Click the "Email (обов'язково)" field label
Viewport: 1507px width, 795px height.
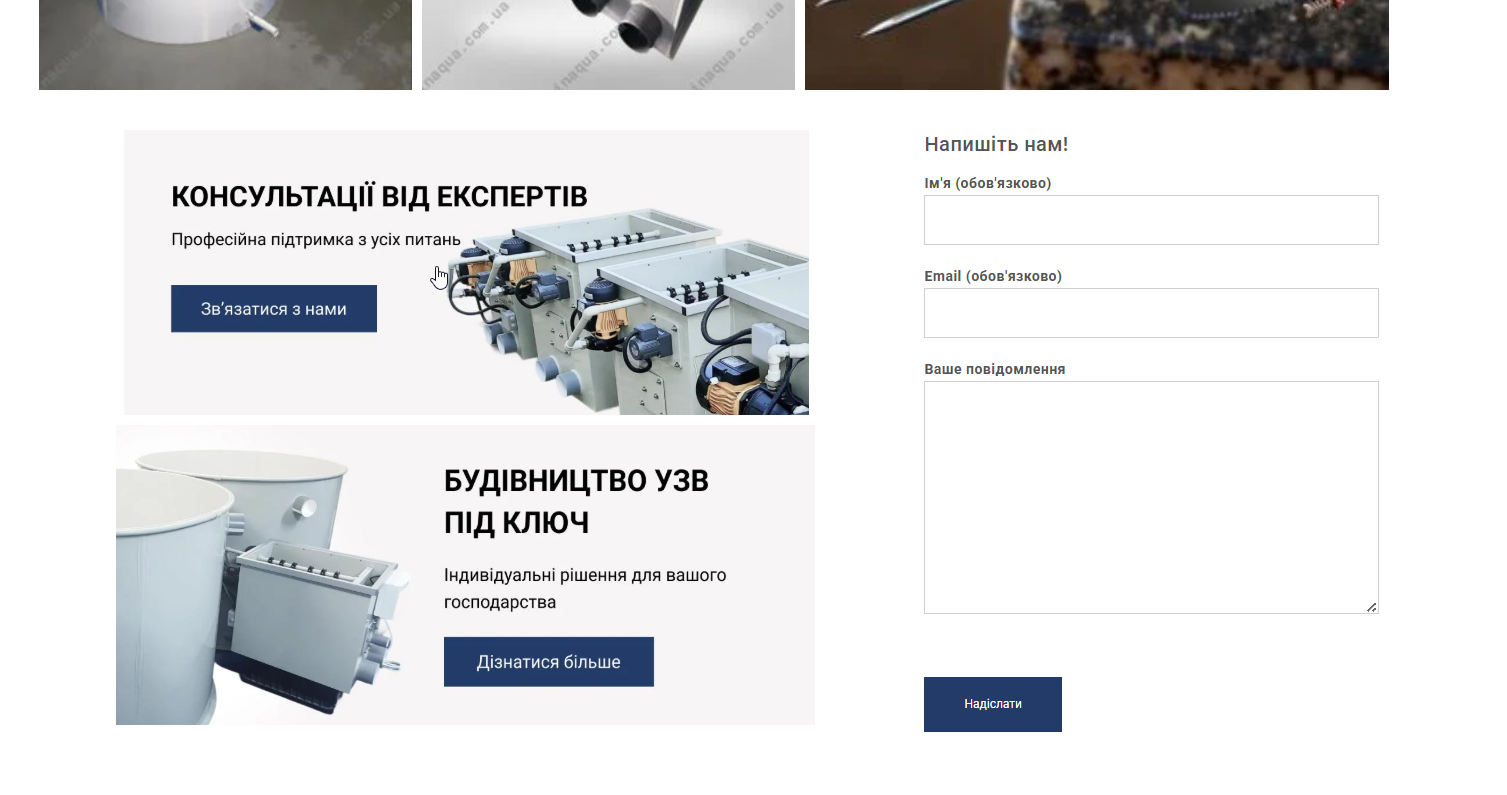pos(993,276)
